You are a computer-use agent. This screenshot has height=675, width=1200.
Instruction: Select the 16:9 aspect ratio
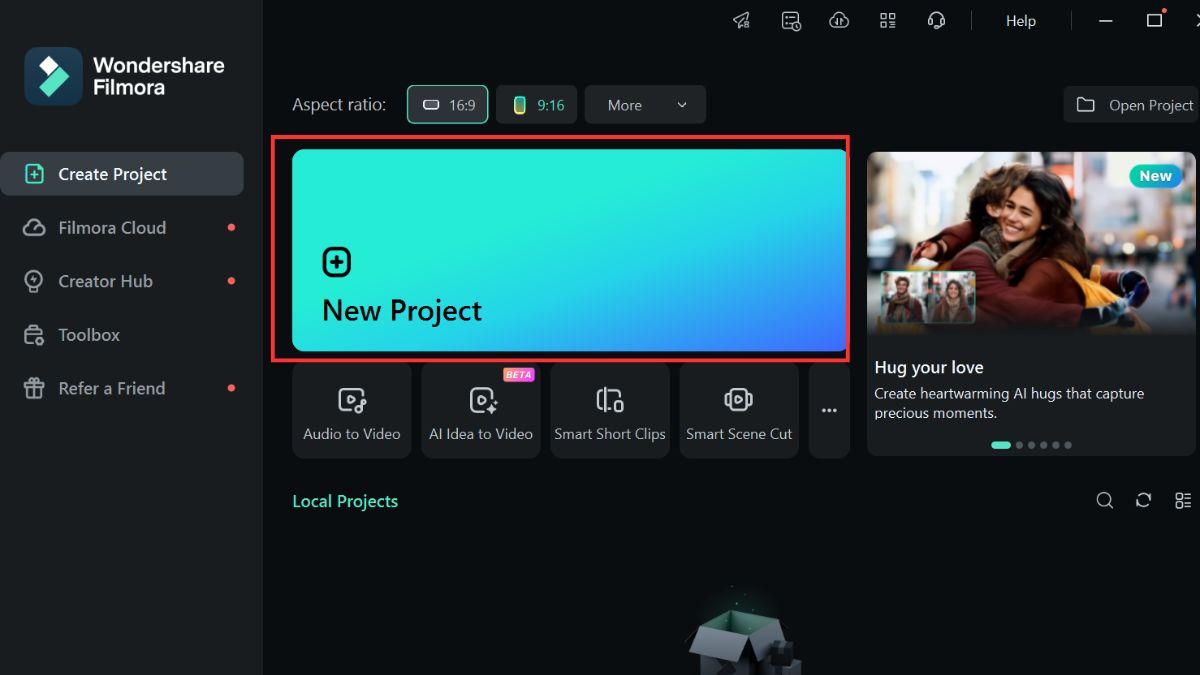(448, 105)
